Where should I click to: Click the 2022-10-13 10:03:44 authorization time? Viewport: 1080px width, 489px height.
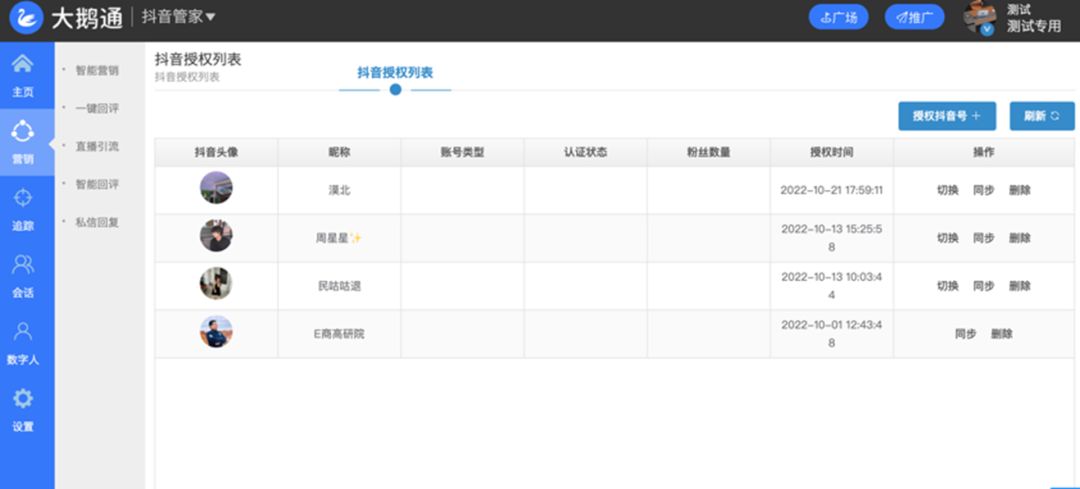pos(831,286)
